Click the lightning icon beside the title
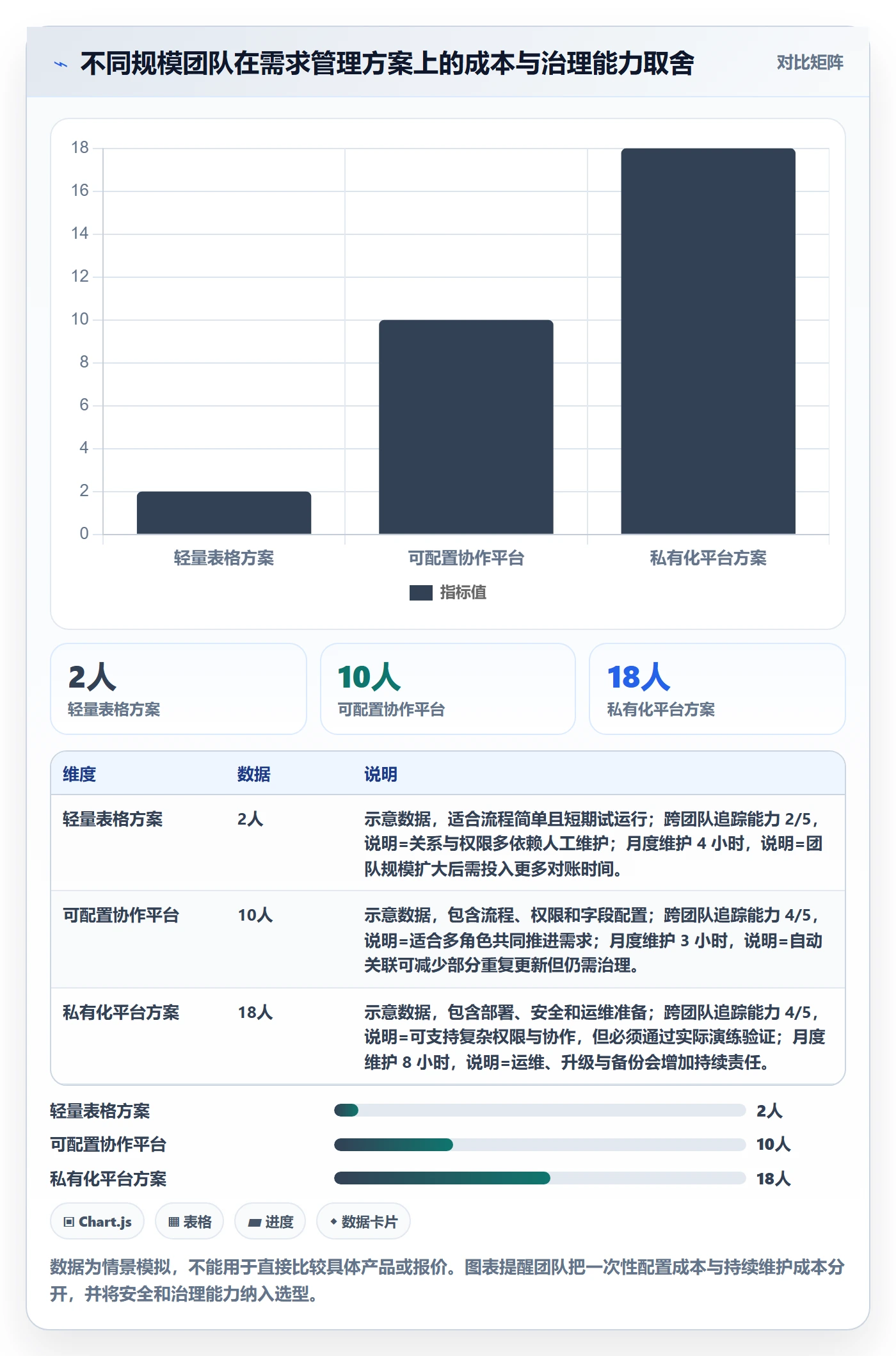 click(61, 64)
